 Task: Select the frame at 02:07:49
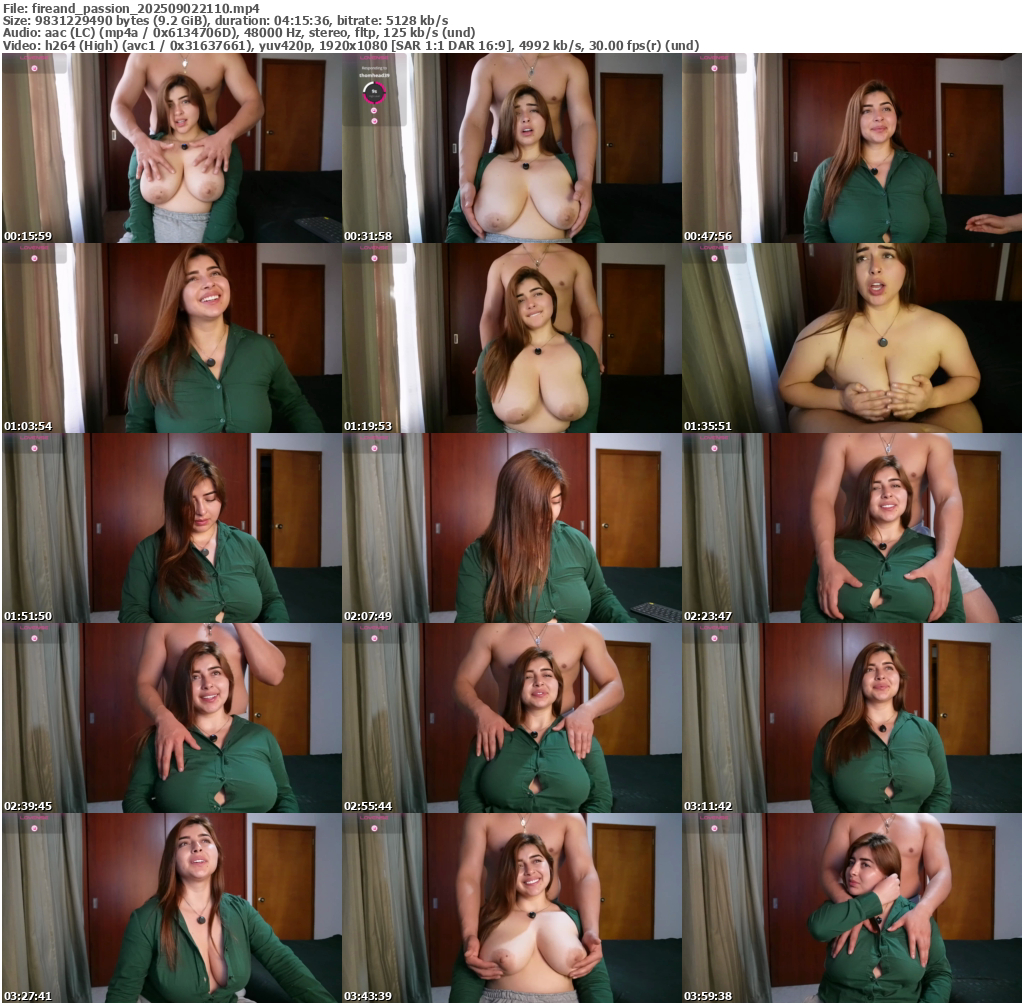511,528
